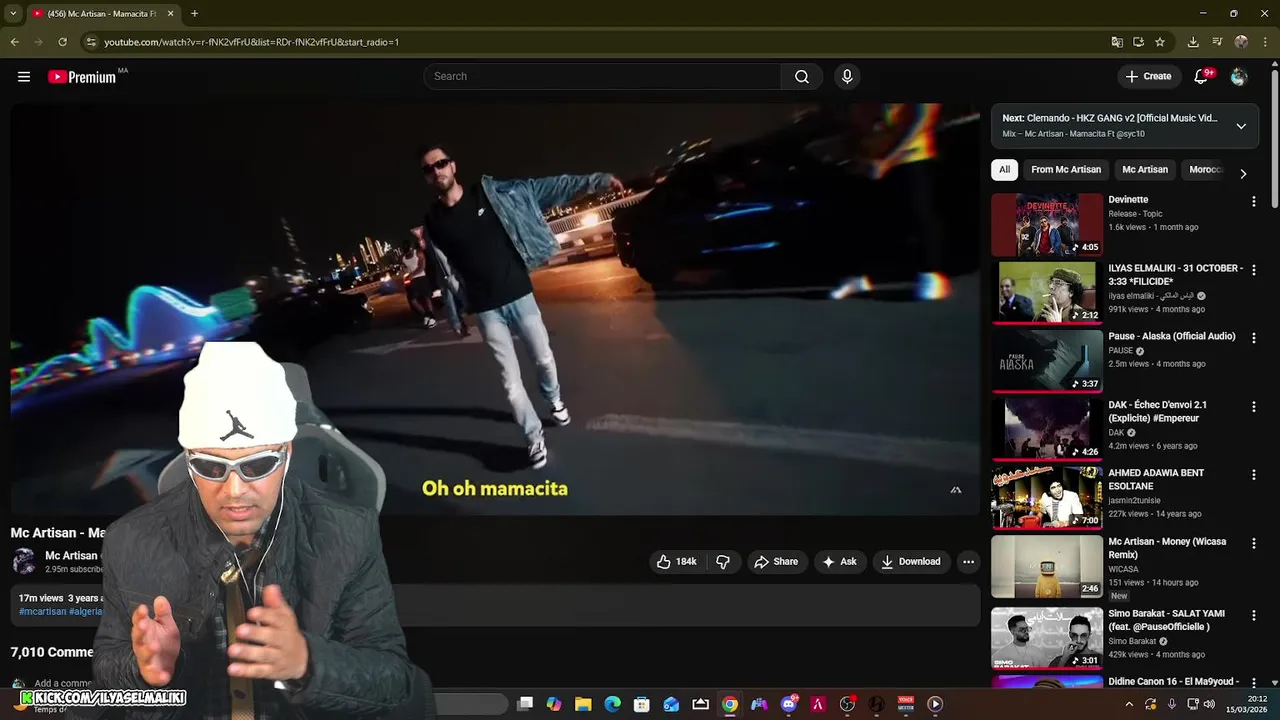
Task: Open the YouTube hamburger guide menu
Action: tap(24, 76)
